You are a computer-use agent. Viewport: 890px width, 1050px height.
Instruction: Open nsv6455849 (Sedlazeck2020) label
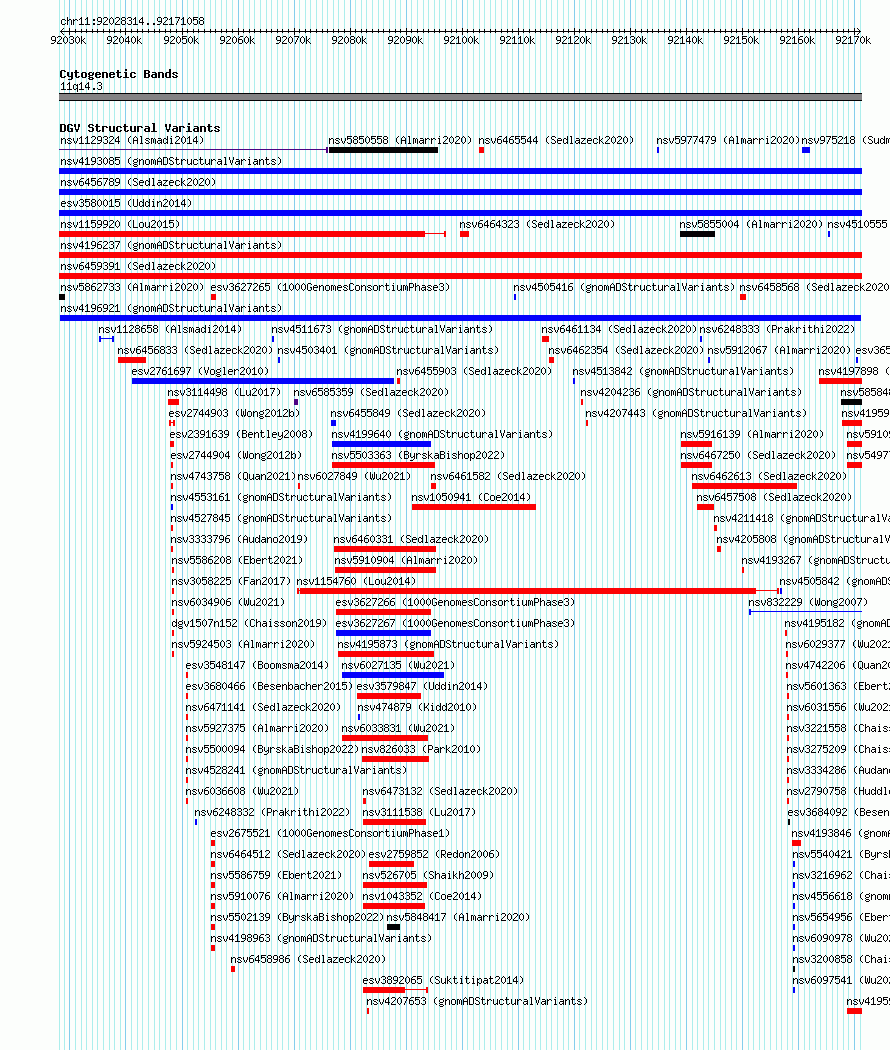[408, 413]
